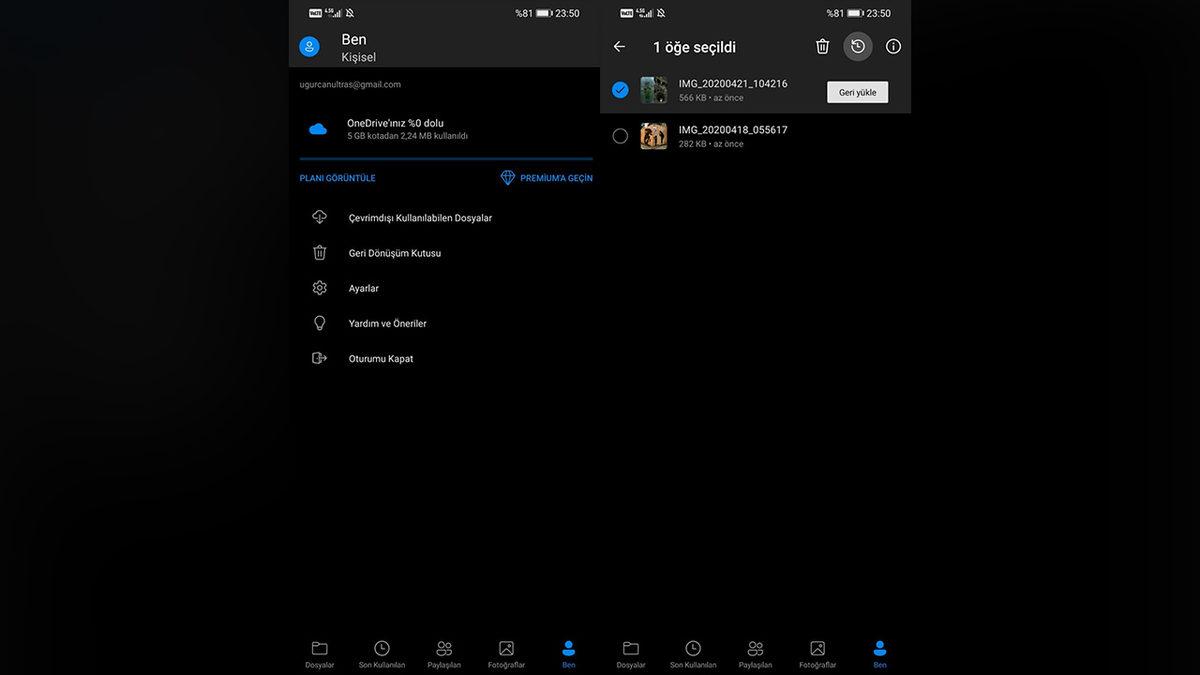Open the info details icon
This screenshot has height=675, width=1200.
click(x=893, y=47)
